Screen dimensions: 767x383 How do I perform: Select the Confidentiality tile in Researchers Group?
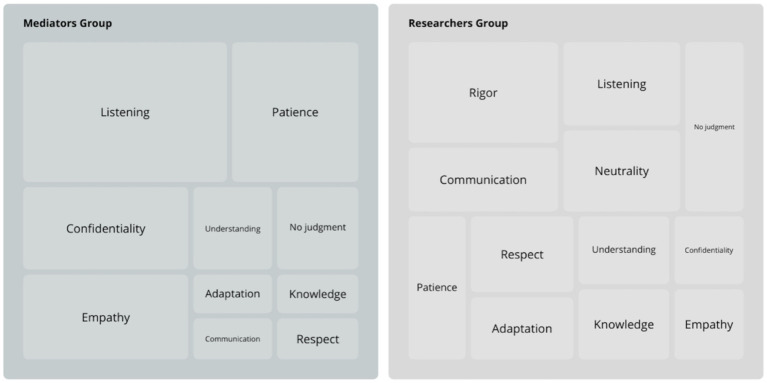[x=709, y=250]
